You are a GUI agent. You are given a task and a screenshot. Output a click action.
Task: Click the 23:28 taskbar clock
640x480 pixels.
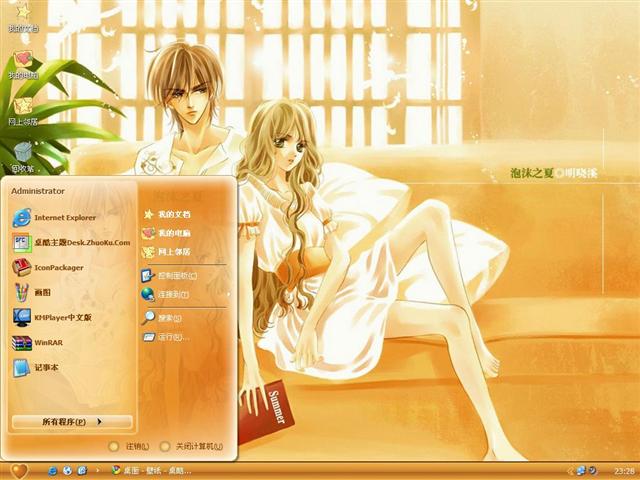[624, 471]
